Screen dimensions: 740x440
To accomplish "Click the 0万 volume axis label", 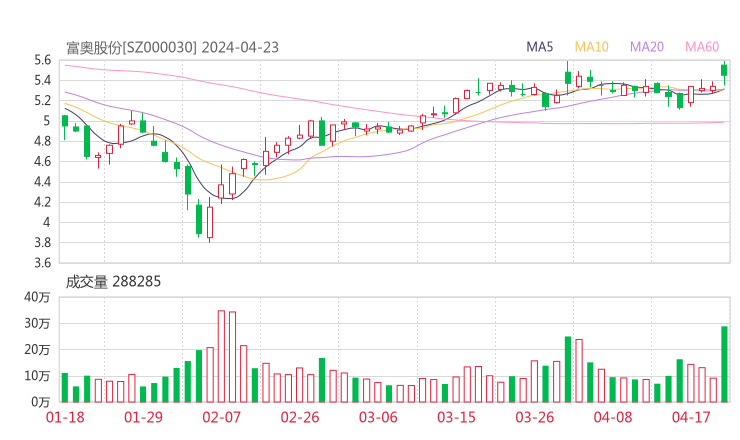I will (41, 402).
